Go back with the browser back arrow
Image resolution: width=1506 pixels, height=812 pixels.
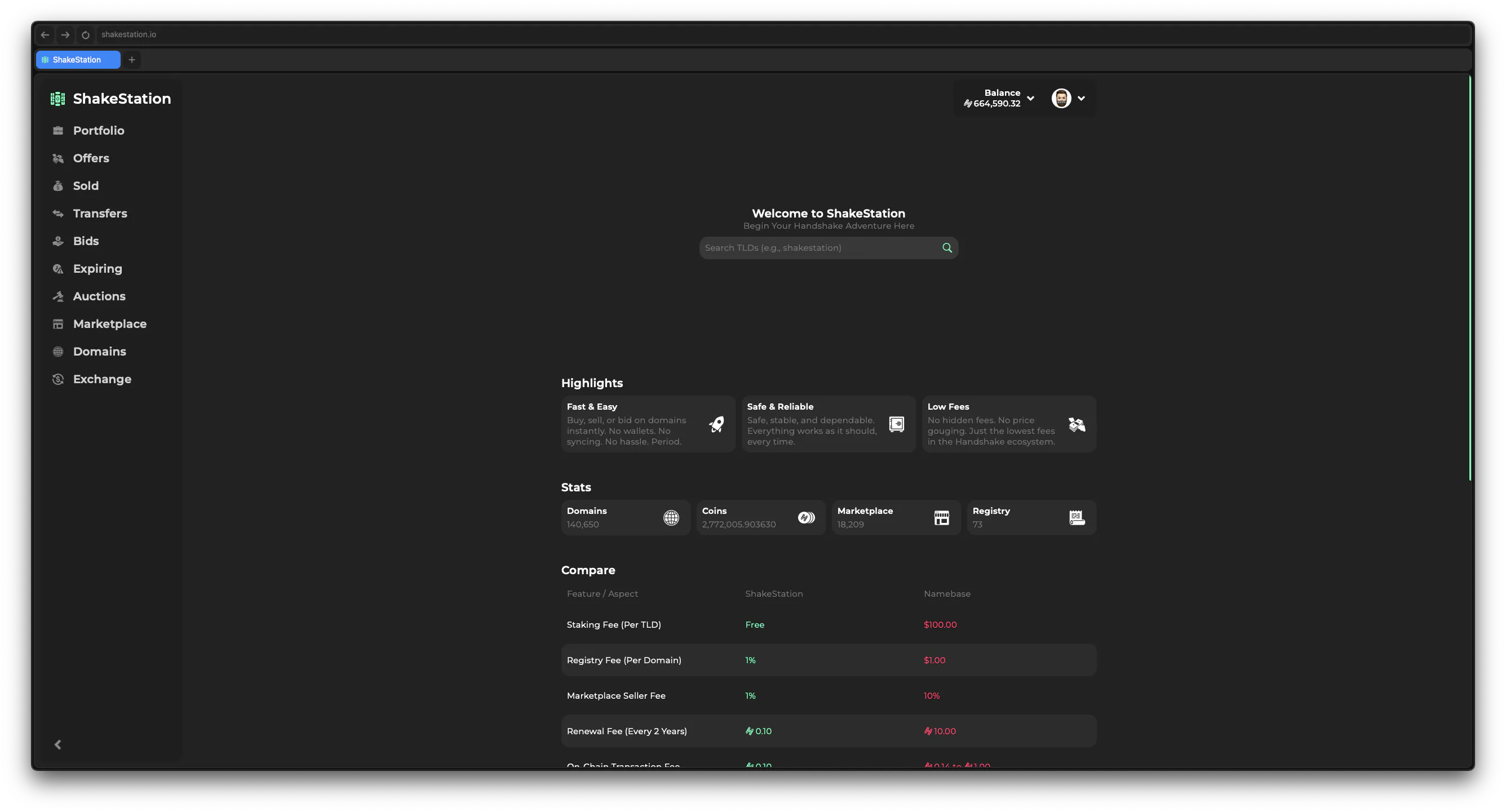point(45,34)
